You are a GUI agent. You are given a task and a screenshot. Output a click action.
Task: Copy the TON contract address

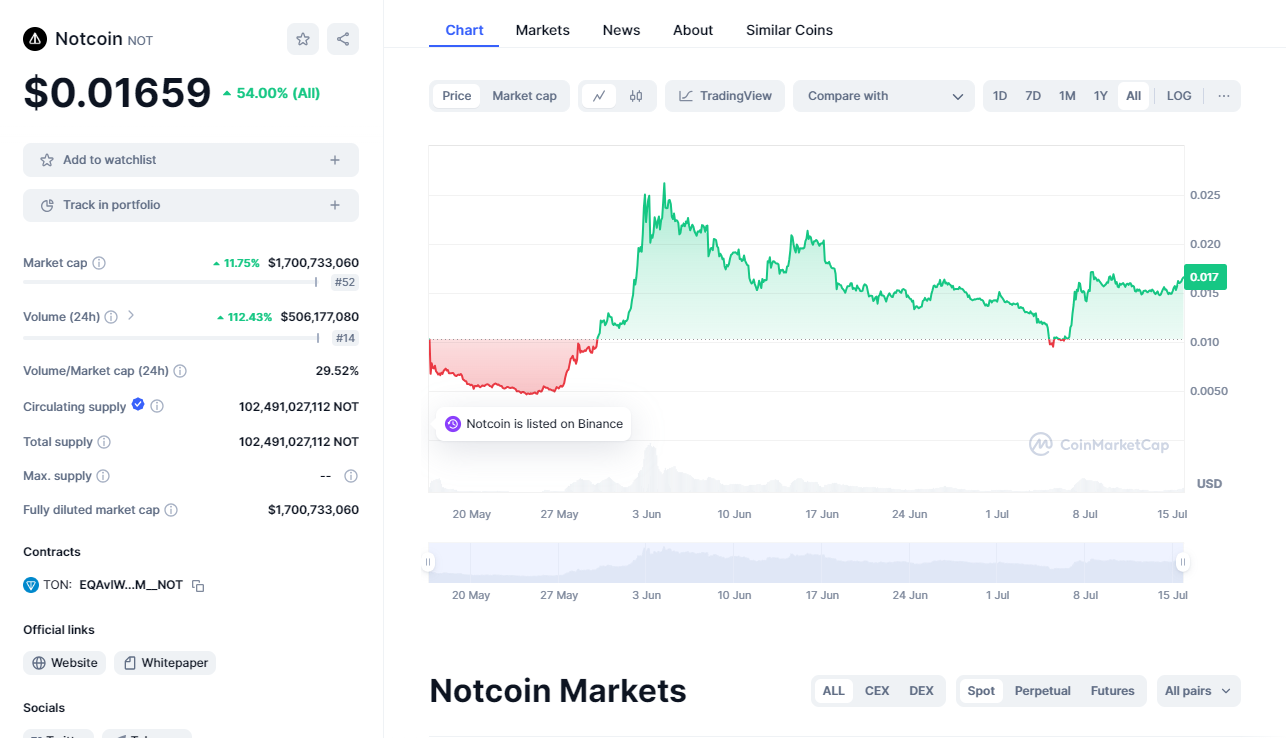(x=198, y=585)
